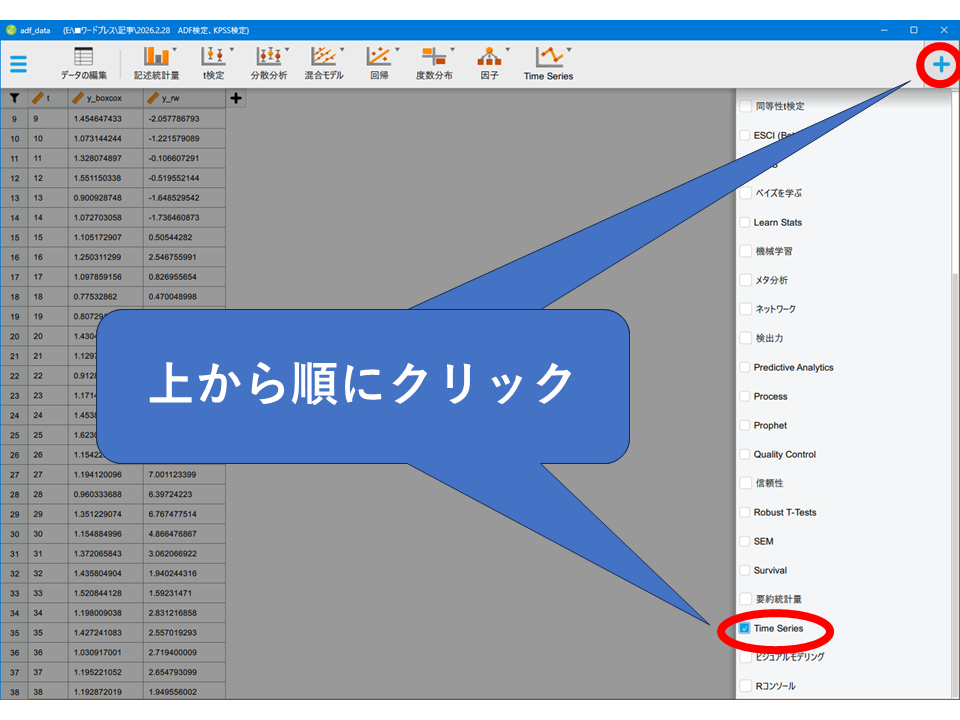
Task: Add a new column with the plus button
Action: pyautogui.click(x=237, y=98)
